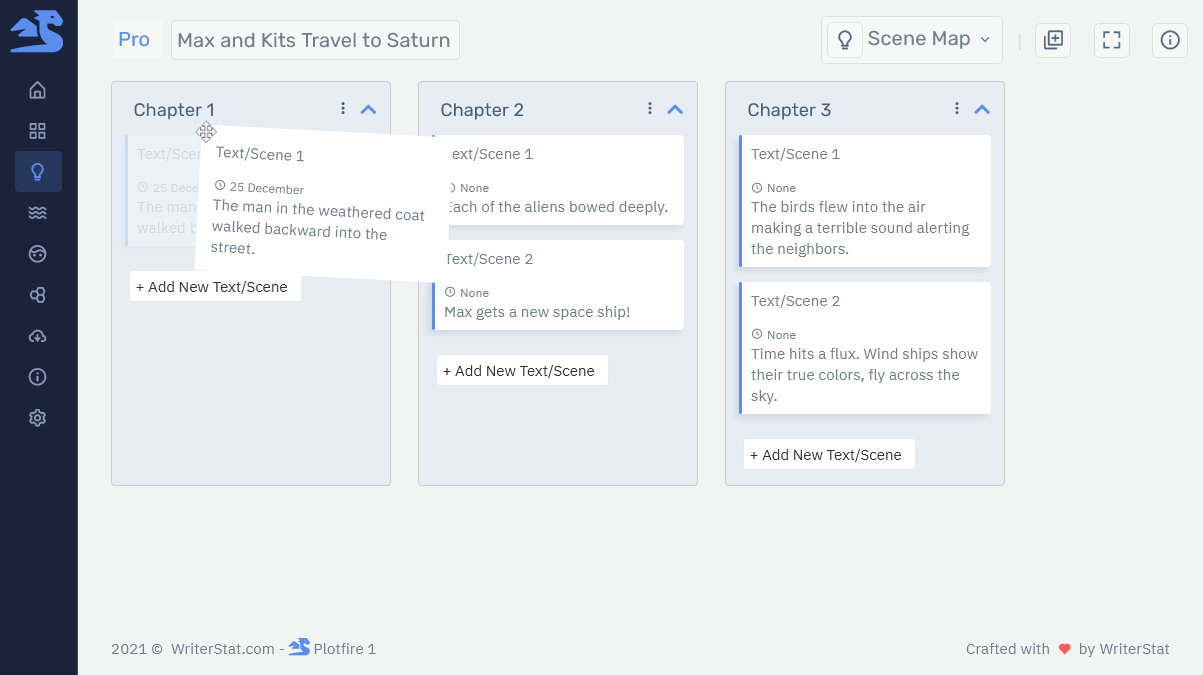Select the Scene Map lightbulb in the sidebar
Viewport: 1203px width, 675px height.
pyautogui.click(x=38, y=171)
